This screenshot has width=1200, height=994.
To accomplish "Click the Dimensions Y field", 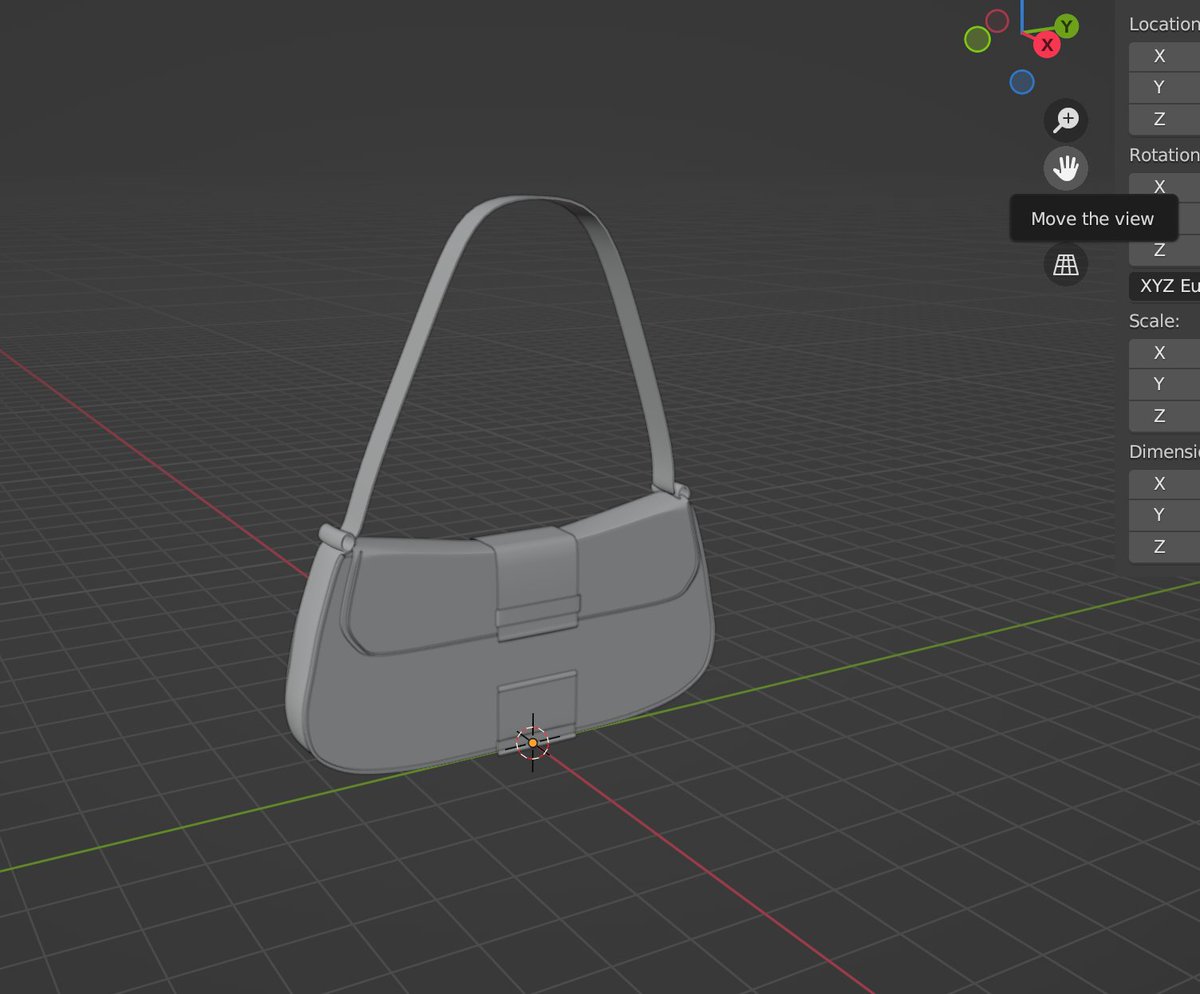I will coord(1164,514).
